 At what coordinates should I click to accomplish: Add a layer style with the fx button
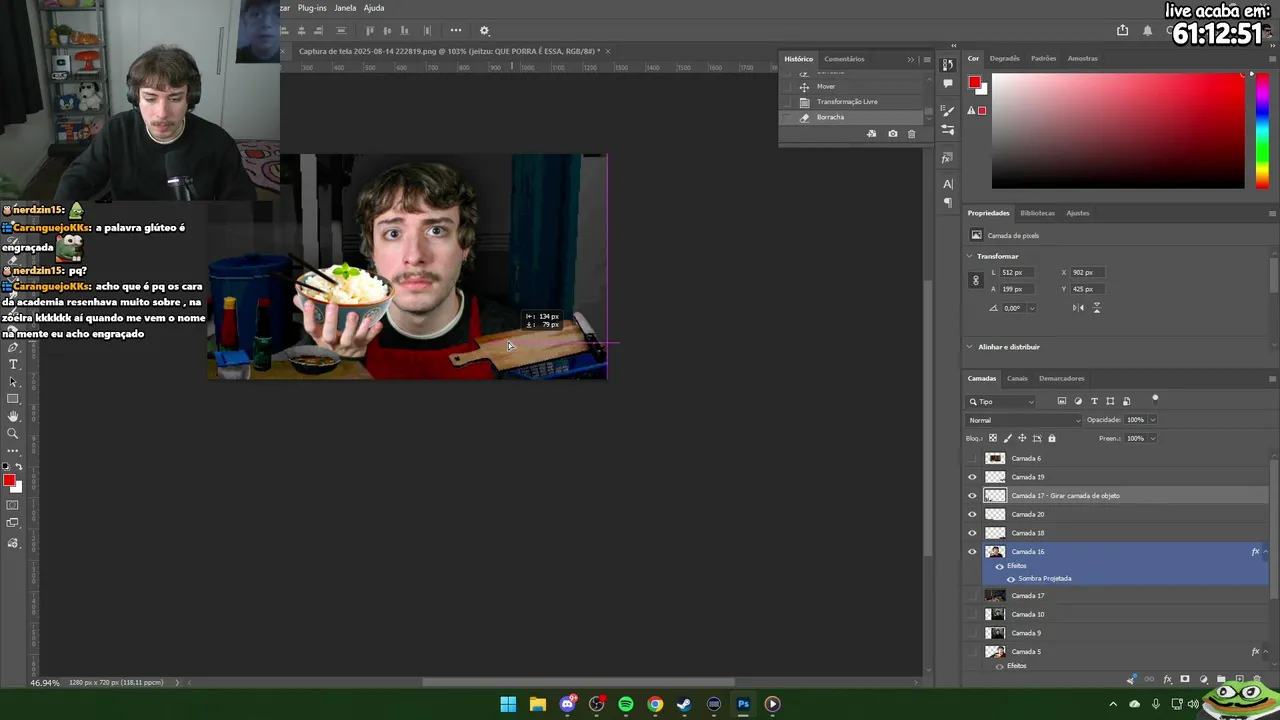[x=1167, y=680]
